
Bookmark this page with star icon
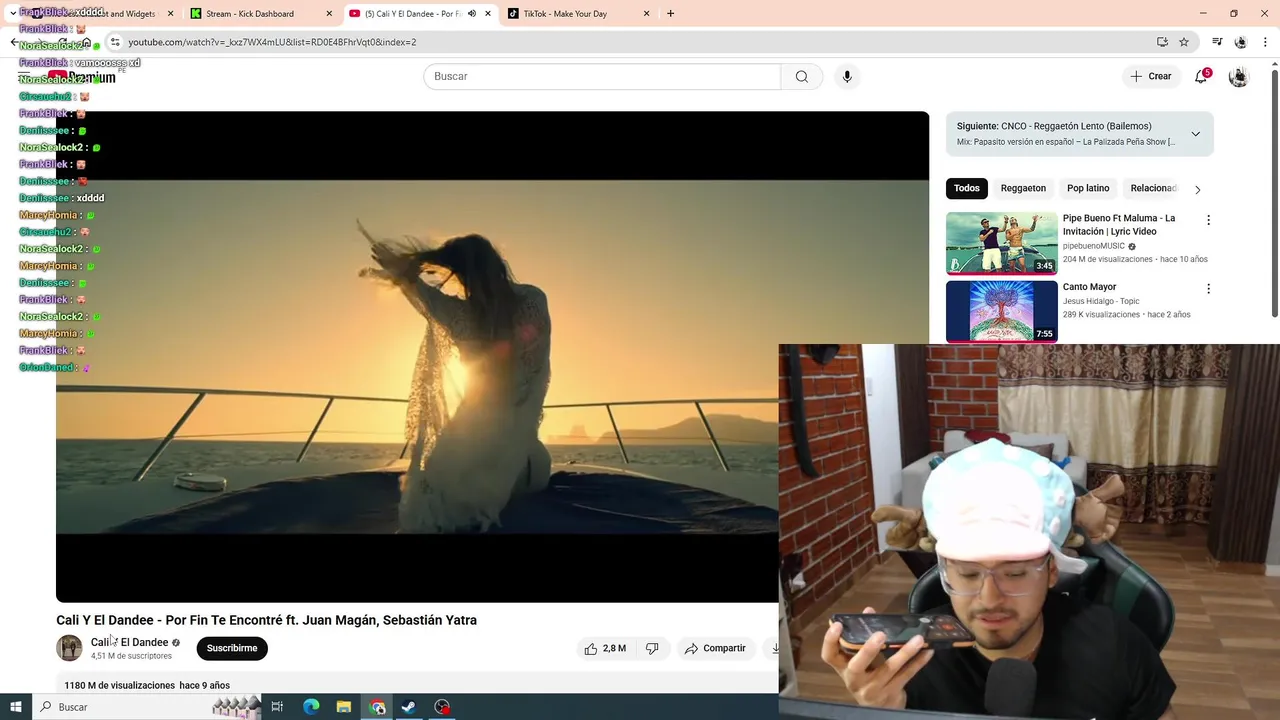(1184, 42)
